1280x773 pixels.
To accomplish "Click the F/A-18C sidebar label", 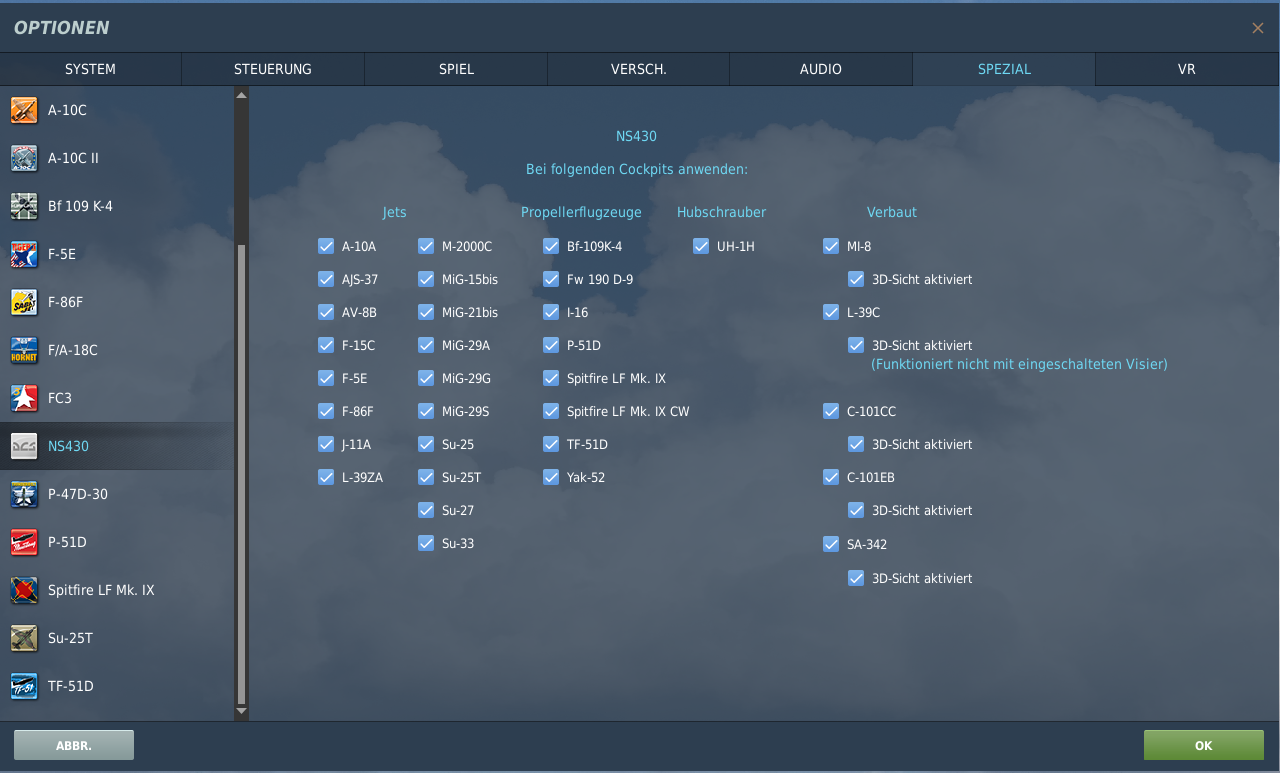I will 73,350.
